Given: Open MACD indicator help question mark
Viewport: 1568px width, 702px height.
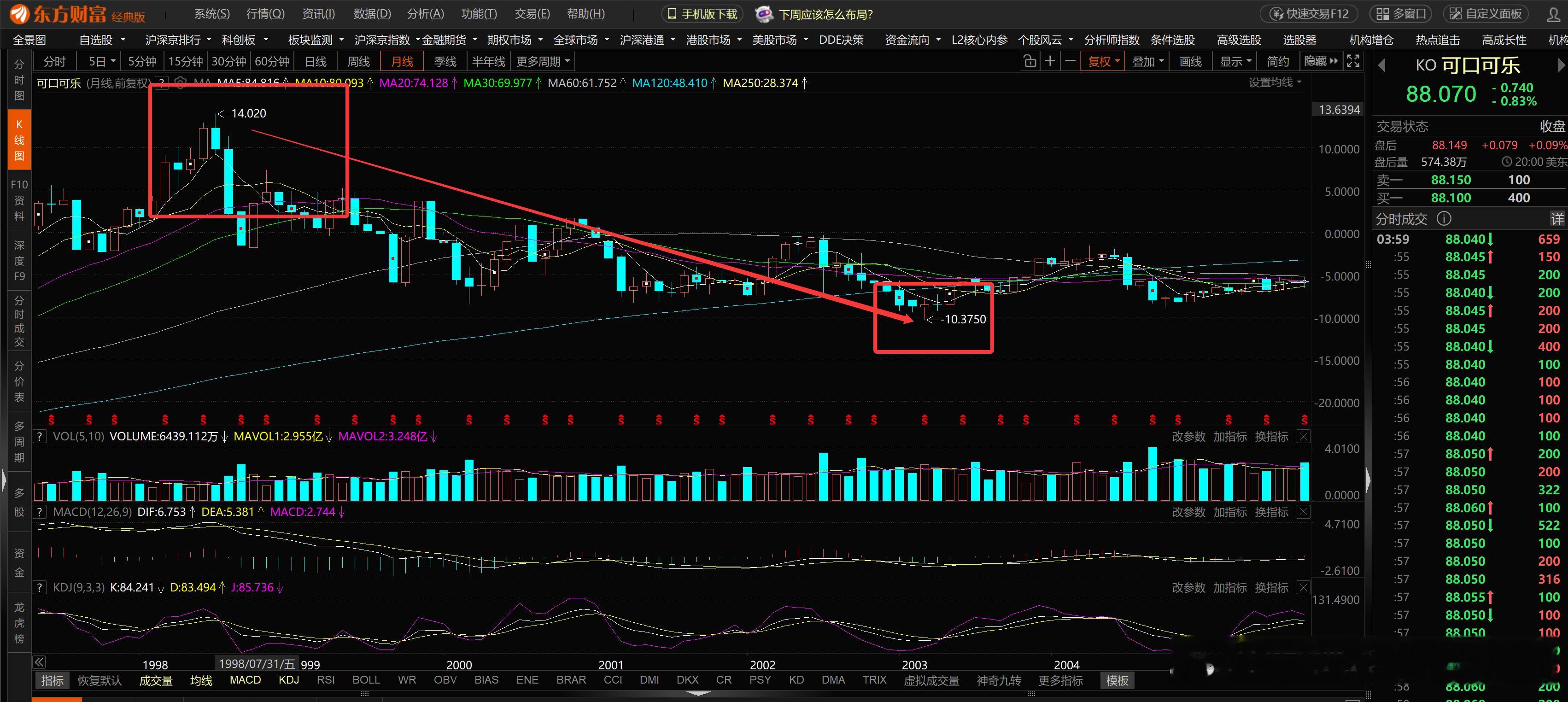Looking at the screenshot, I should 40,512.
